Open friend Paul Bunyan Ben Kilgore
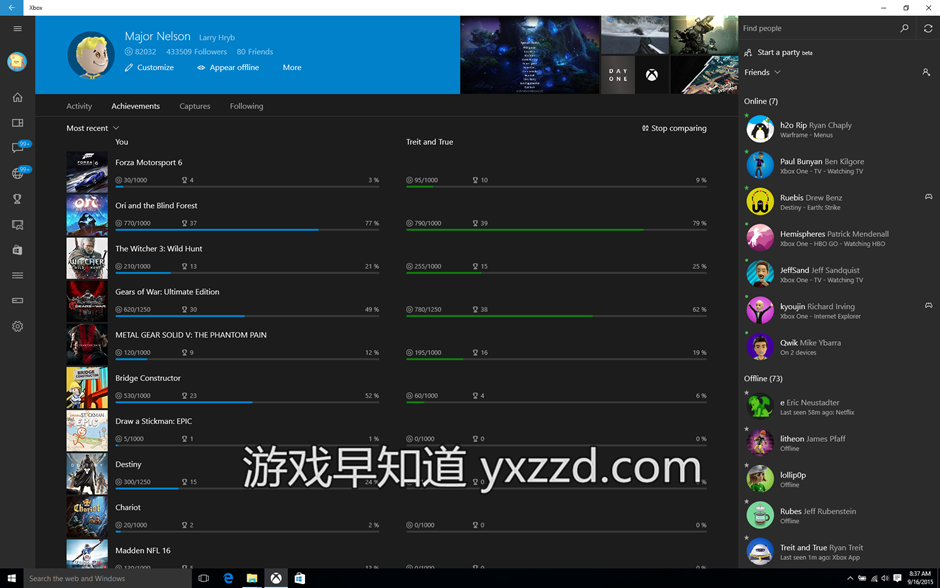Screen dimensions: 940x588 click(839, 165)
